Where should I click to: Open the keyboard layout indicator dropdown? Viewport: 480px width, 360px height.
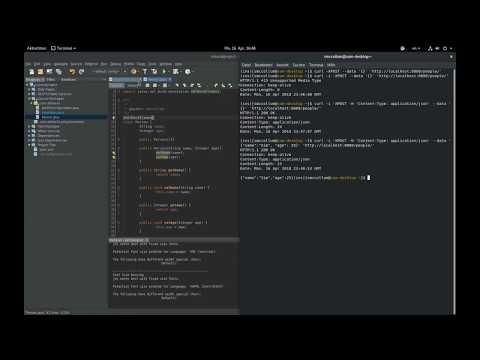pyautogui.click(x=416, y=48)
